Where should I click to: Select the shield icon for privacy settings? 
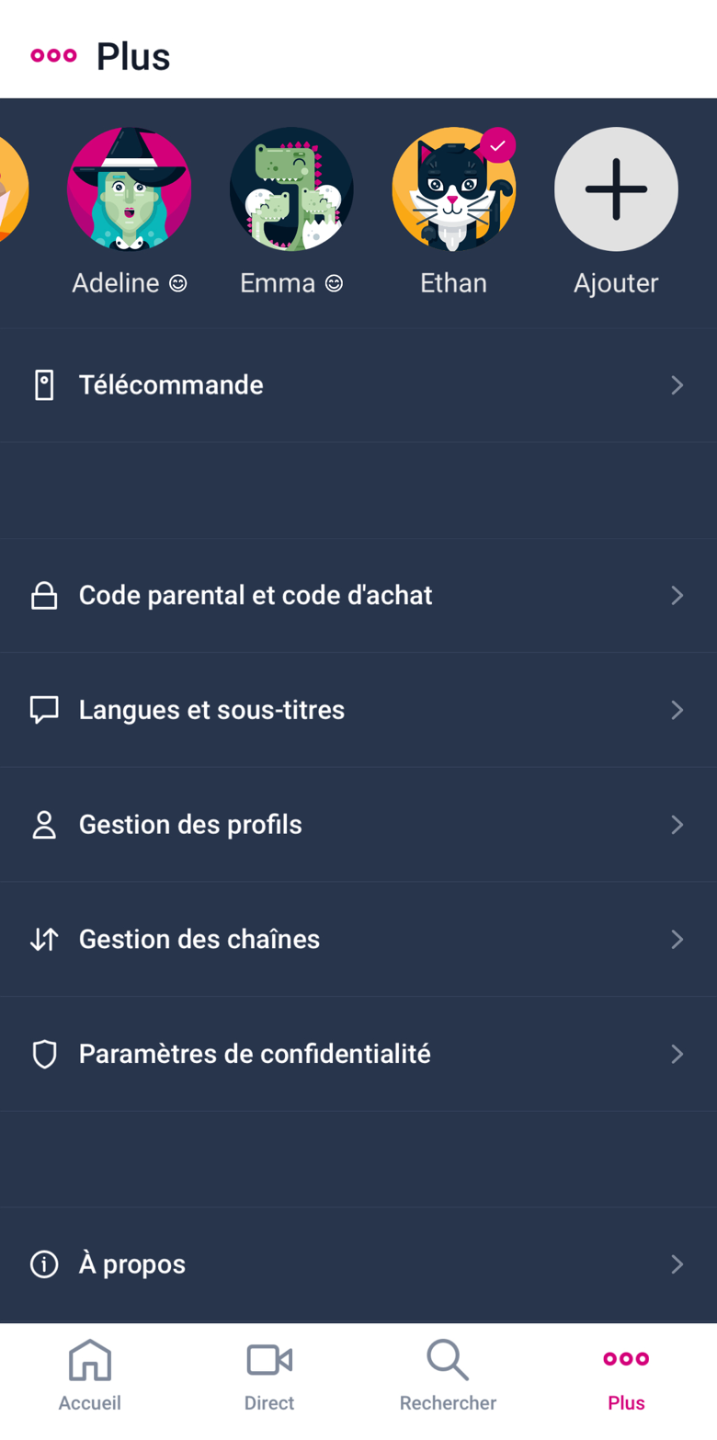point(44,1053)
